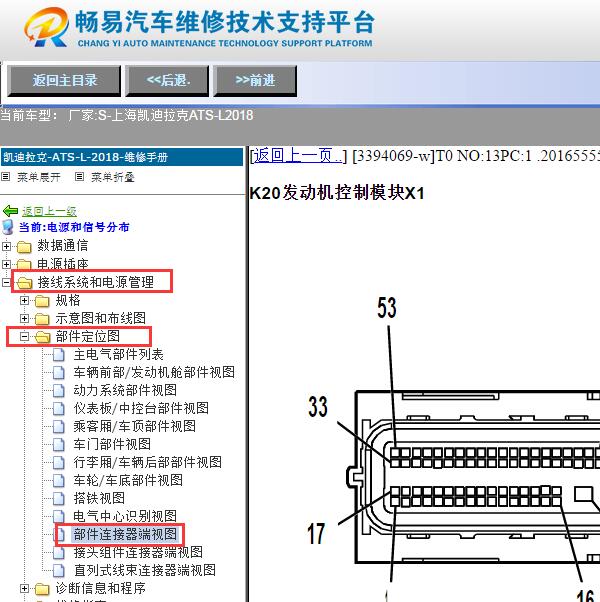Select 示意图和布线图 tree item
This screenshot has height=602, width=600.
pyautogui.click(x=101, y=318)
